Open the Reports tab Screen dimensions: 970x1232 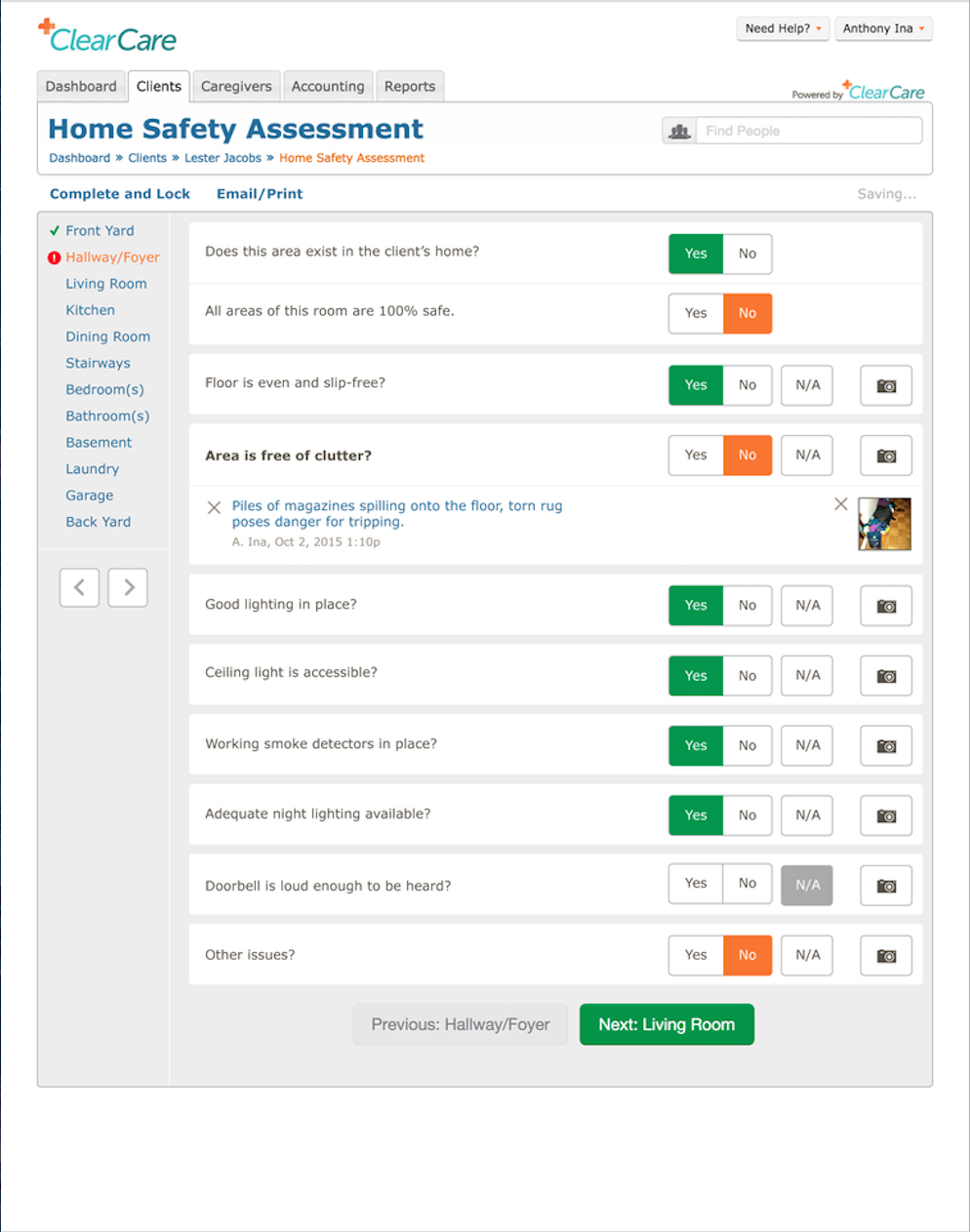click(410, 86)
